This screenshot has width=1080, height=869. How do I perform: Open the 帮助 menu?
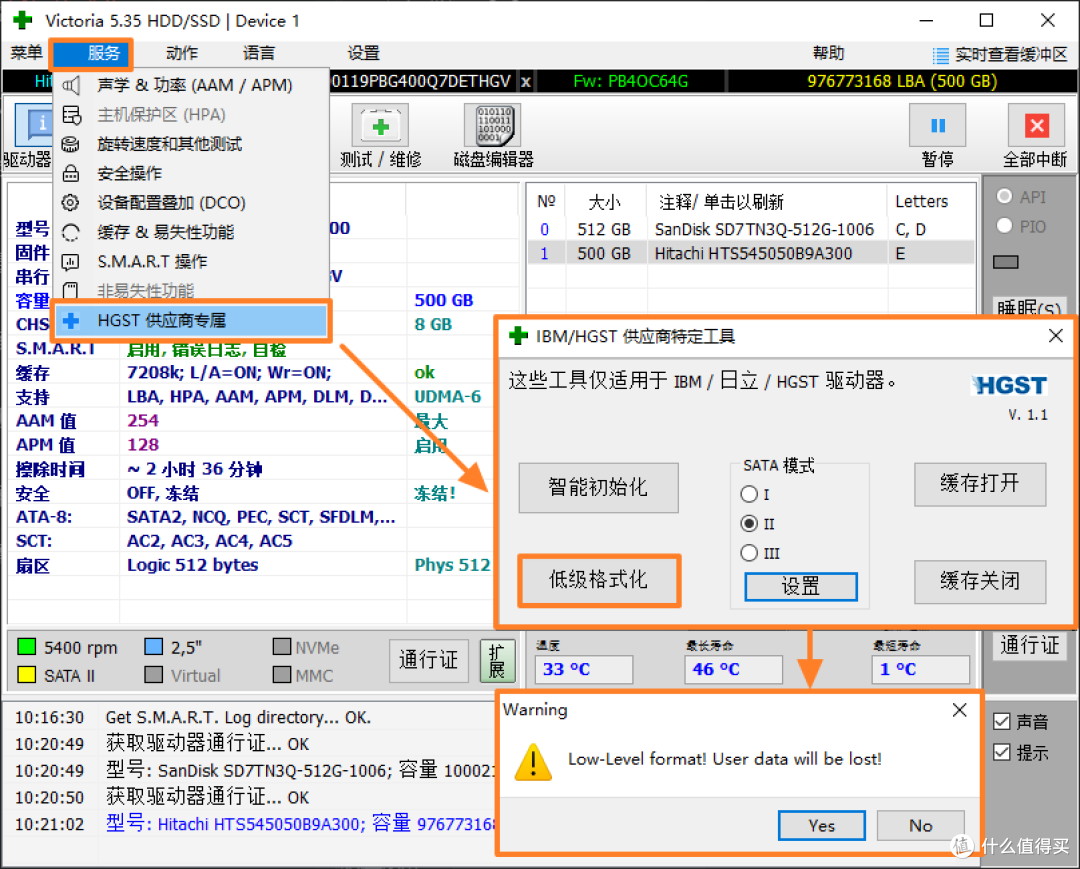pos(829,53)
